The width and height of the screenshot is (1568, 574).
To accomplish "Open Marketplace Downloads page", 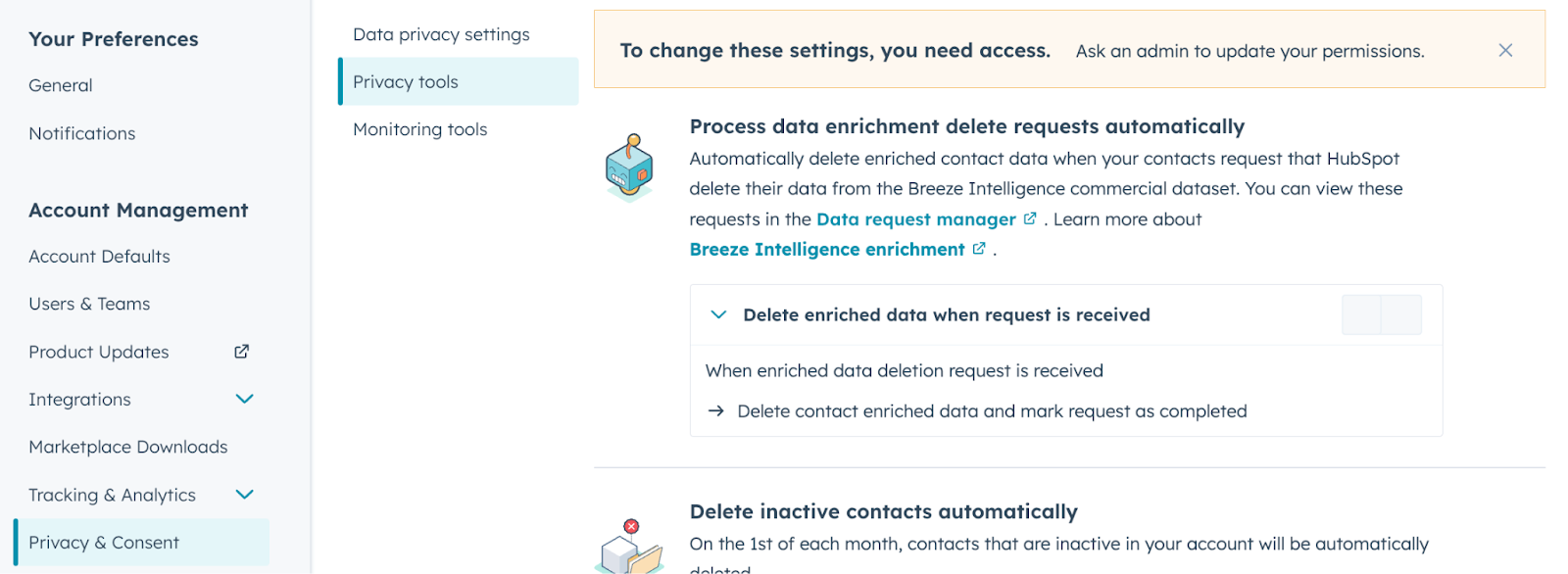I will (128, 447).
